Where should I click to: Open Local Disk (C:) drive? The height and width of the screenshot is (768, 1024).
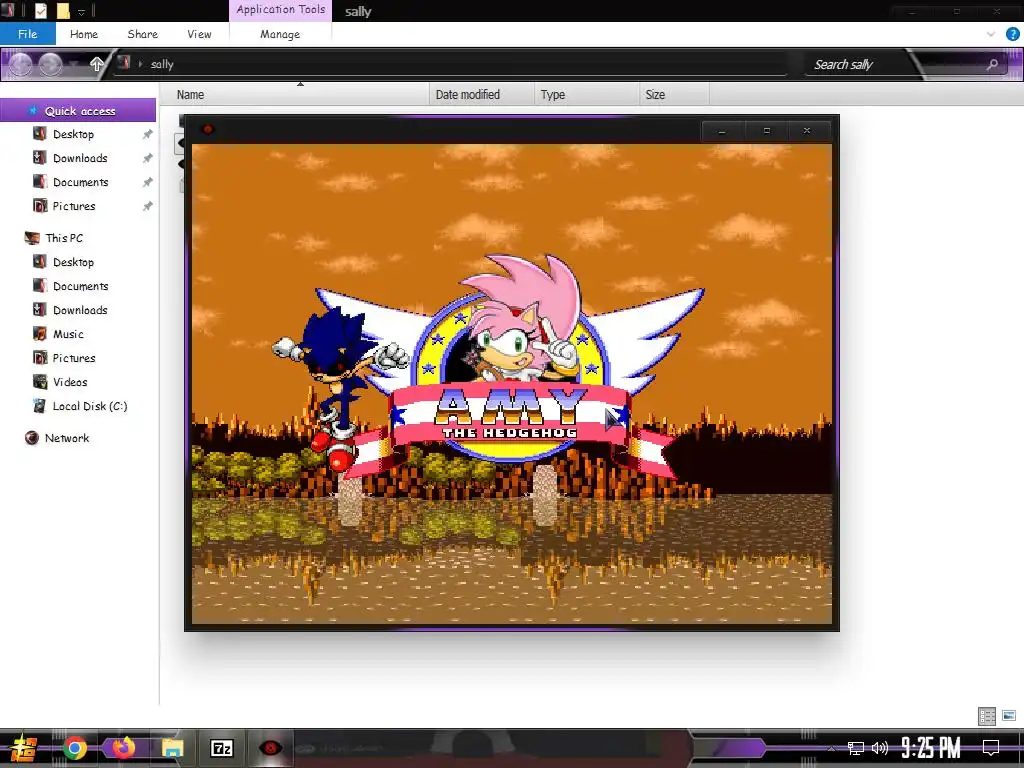pos(89,406)
